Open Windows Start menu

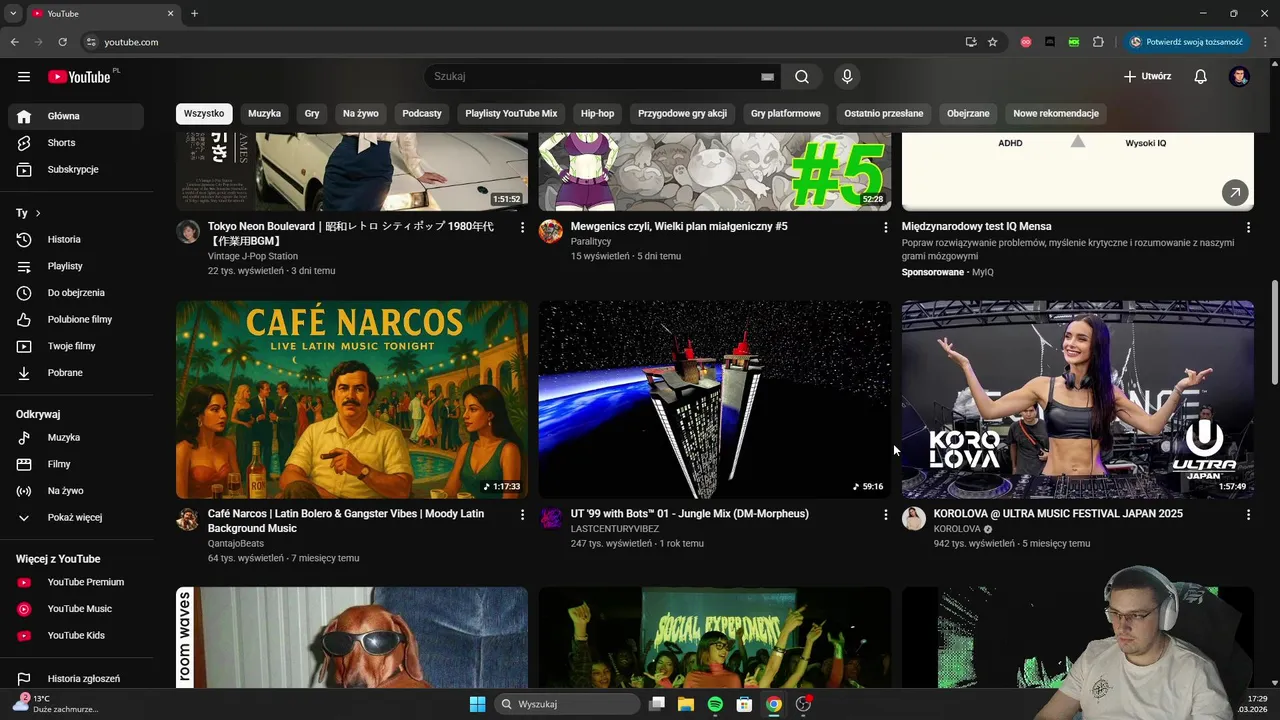477,704
